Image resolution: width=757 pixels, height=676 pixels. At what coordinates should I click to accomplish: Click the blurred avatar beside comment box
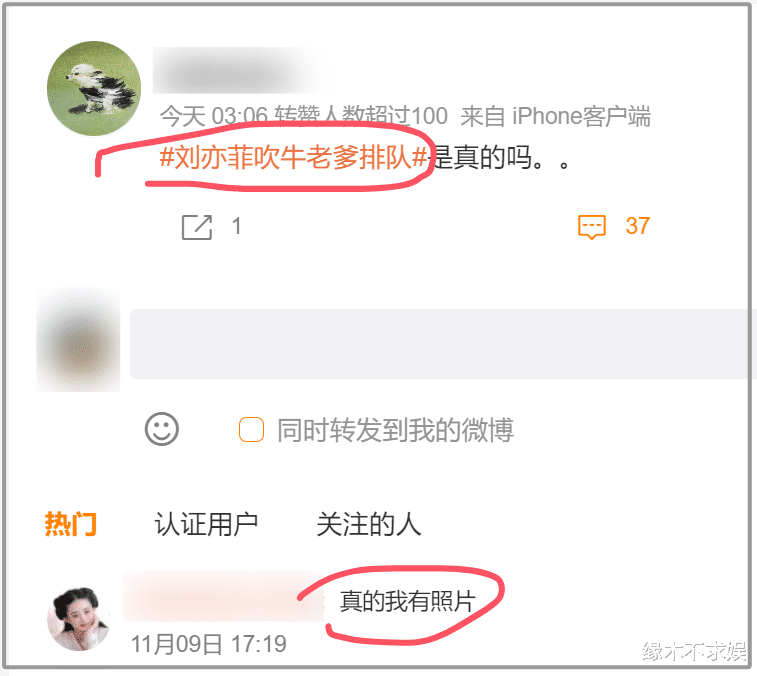tap(79, 340)
